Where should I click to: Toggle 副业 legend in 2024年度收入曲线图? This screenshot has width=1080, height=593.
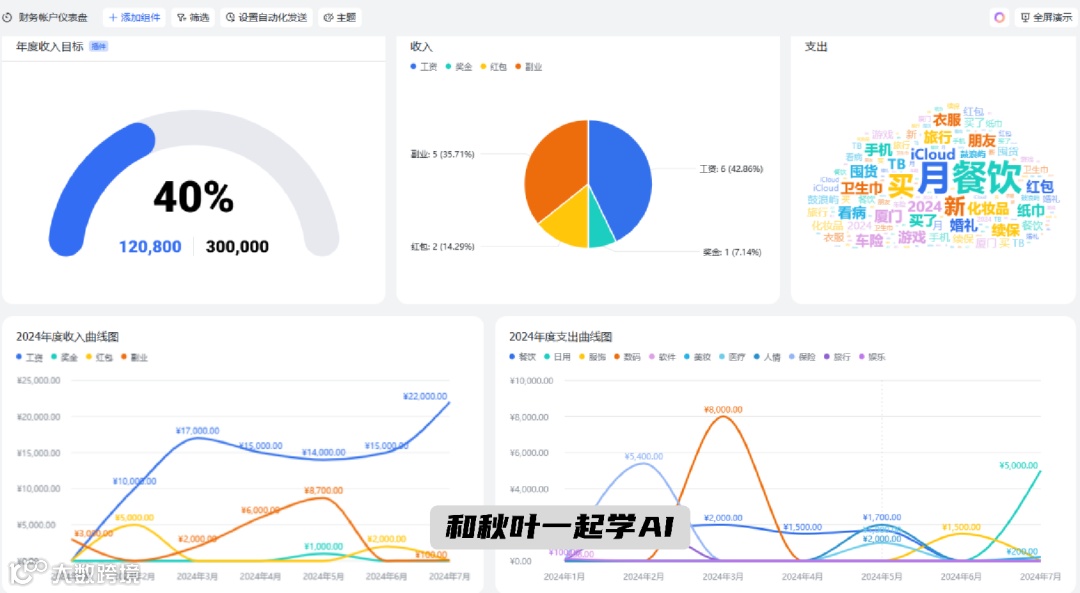pos(135,357)
